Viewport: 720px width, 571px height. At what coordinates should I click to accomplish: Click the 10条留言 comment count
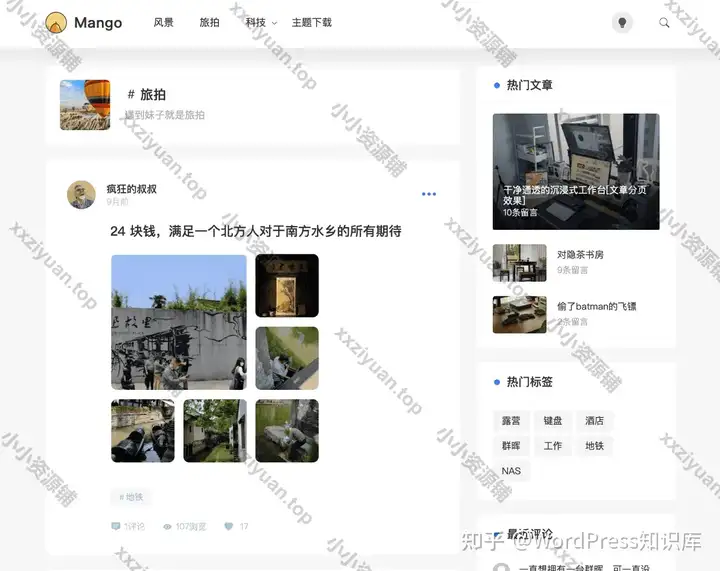click(520, 212)
